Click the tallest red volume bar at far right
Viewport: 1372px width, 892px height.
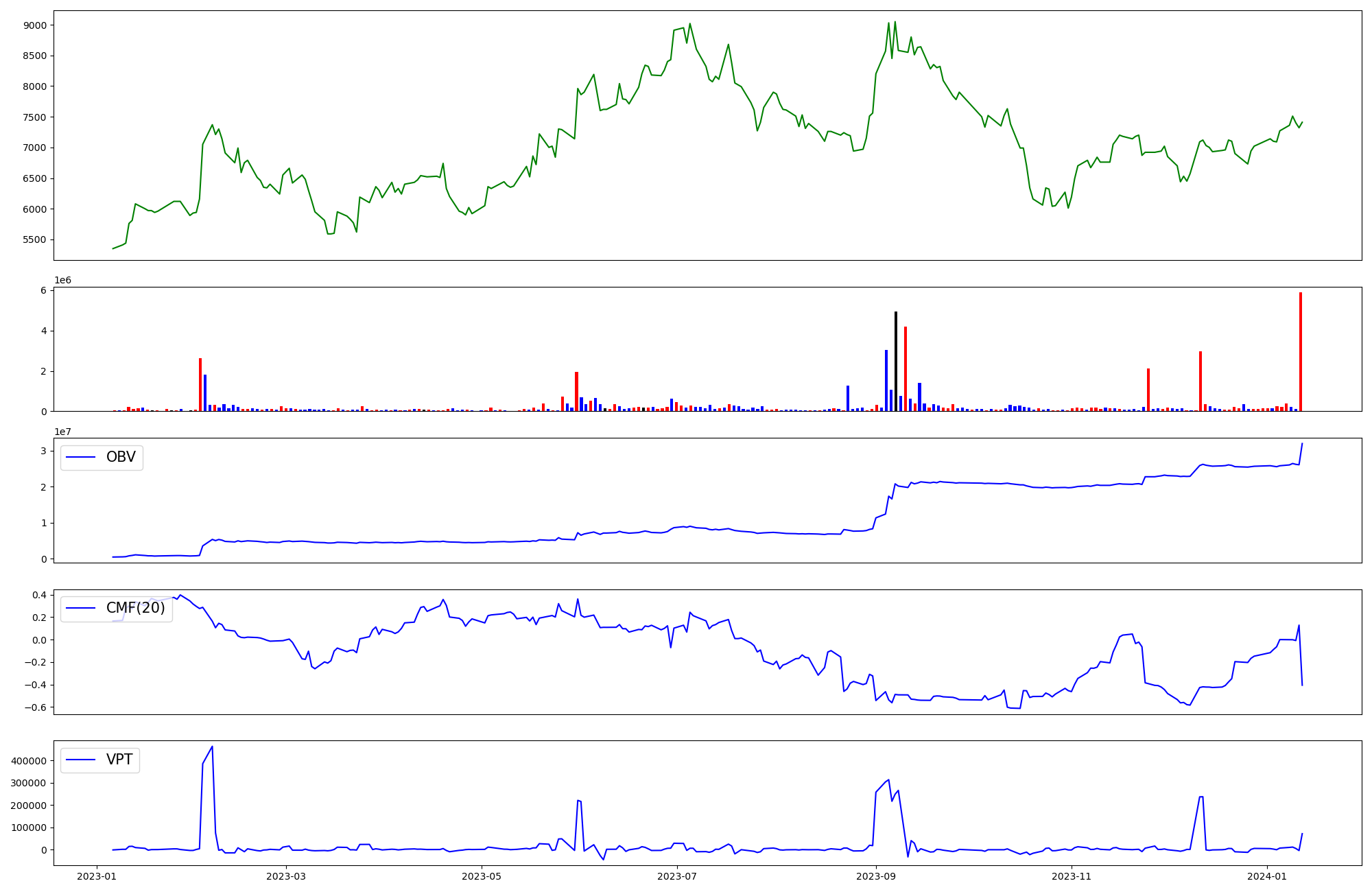(x=1300, y=351)
